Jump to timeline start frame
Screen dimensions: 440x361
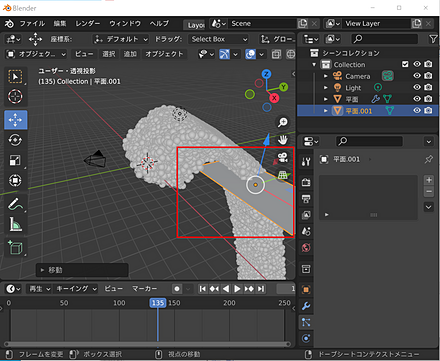pyautogui.click(x=202, y=289)
